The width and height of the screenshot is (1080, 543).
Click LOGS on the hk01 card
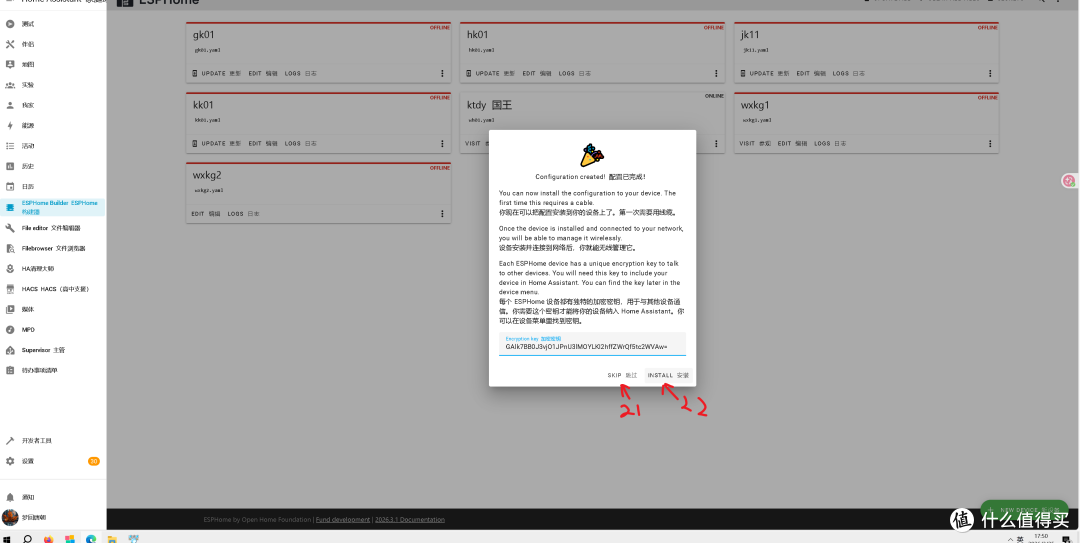[x=574, y=73]
